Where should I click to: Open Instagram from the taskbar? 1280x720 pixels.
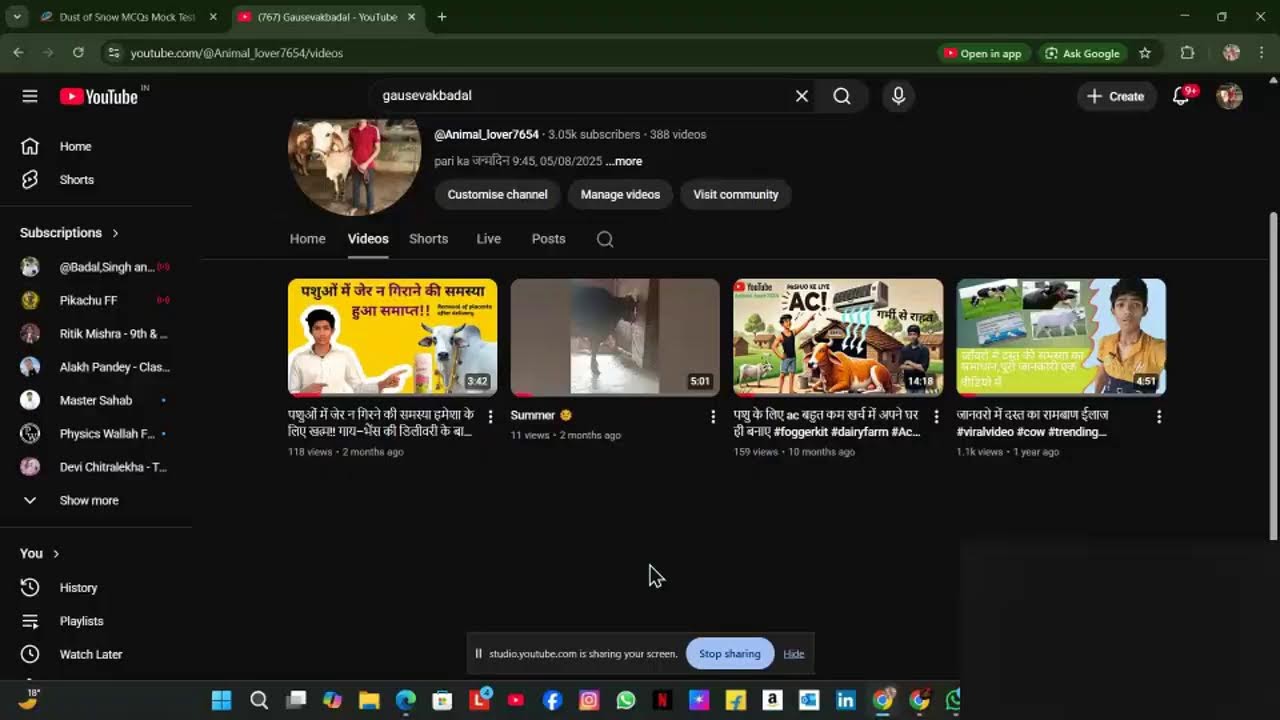(x=589, y=700)
